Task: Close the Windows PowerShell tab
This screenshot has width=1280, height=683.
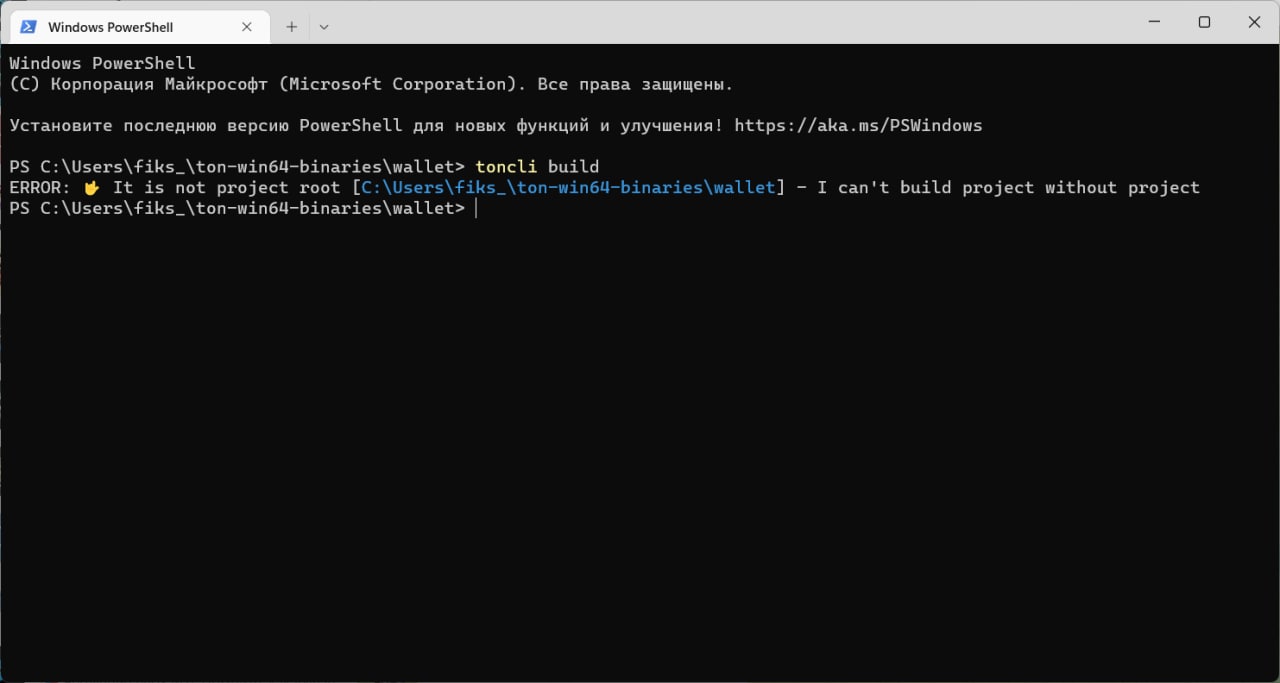Action: click(247, 27)
